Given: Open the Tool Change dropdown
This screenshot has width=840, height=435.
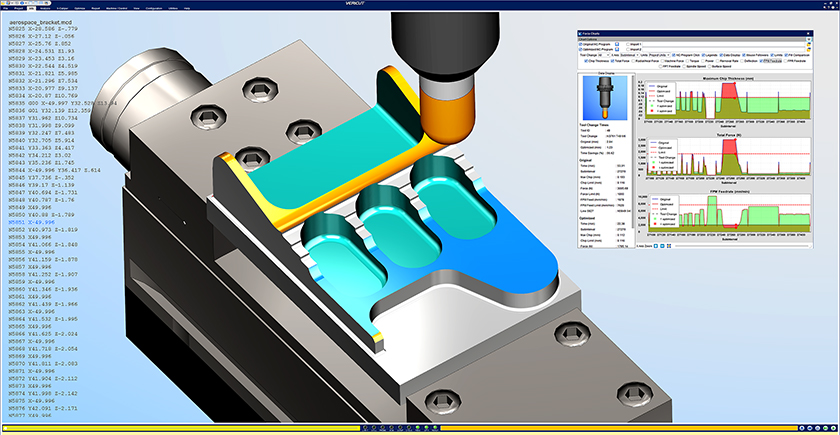Looking at the screenshot, I should tap(606, 53).
